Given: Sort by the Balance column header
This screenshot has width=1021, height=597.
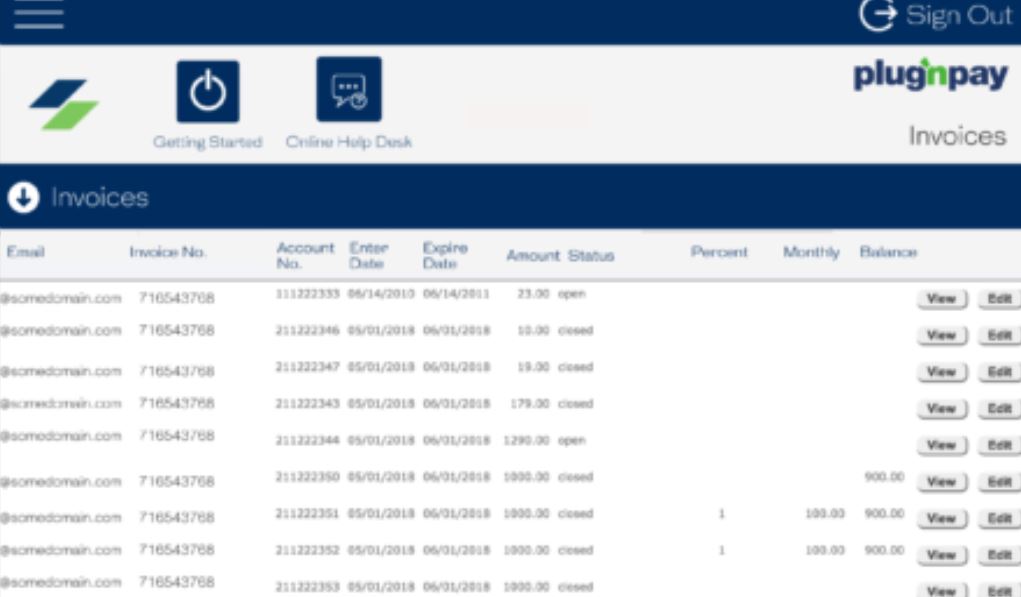Looking at the screenshot, I should (888, 252).
